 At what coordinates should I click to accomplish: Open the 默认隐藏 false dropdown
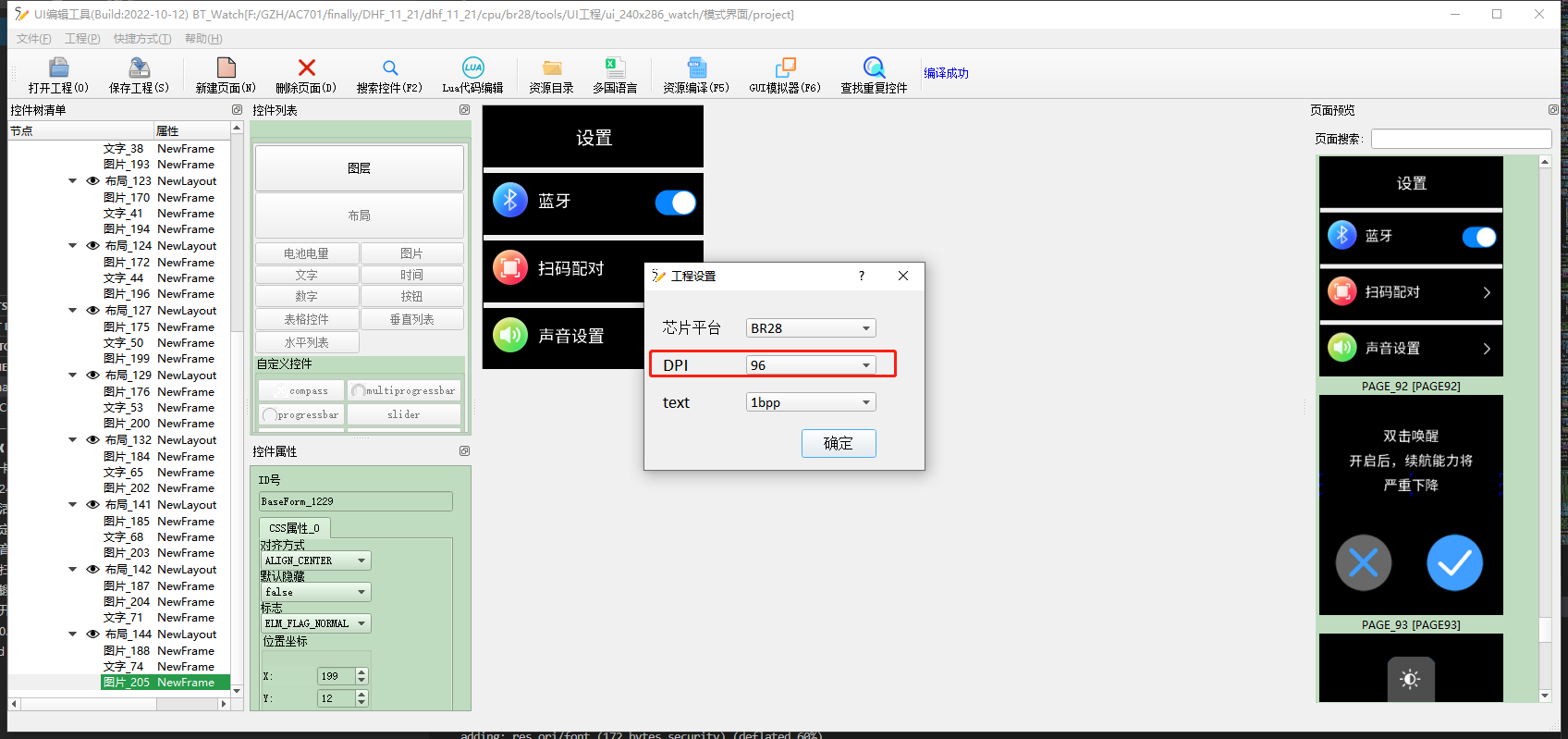coord(316,592)
